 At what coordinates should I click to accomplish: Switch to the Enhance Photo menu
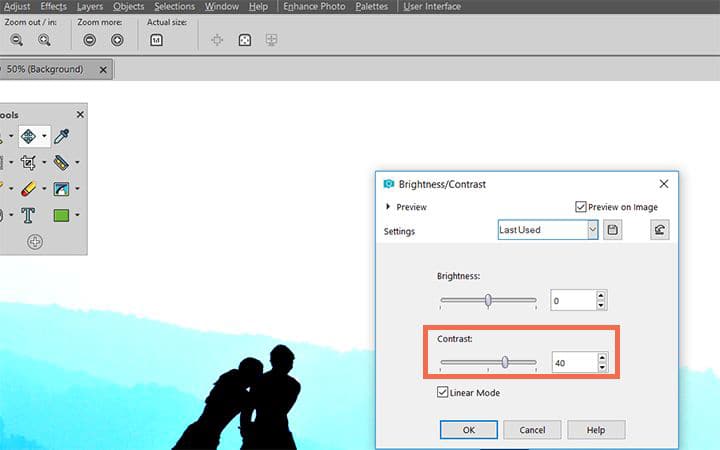[x=314, y=6]
